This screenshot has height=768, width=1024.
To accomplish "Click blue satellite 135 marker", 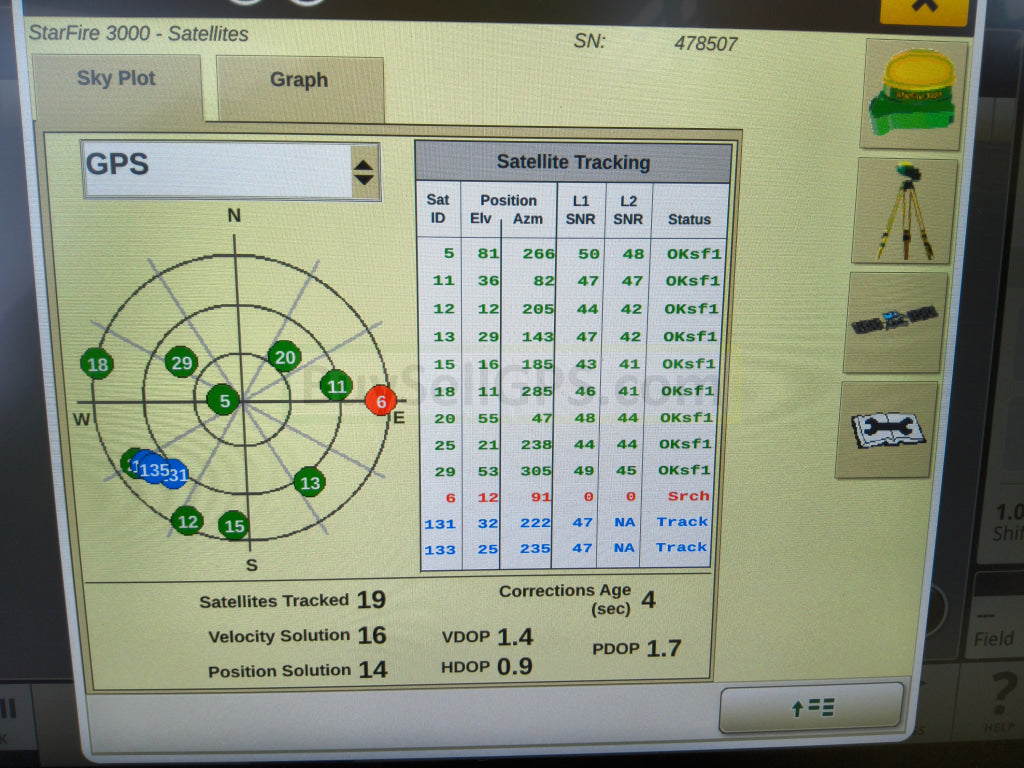I will 154,469.
